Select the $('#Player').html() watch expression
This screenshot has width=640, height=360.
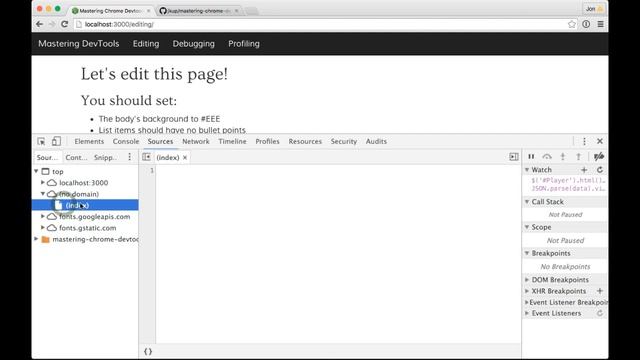tap(568, 180)
